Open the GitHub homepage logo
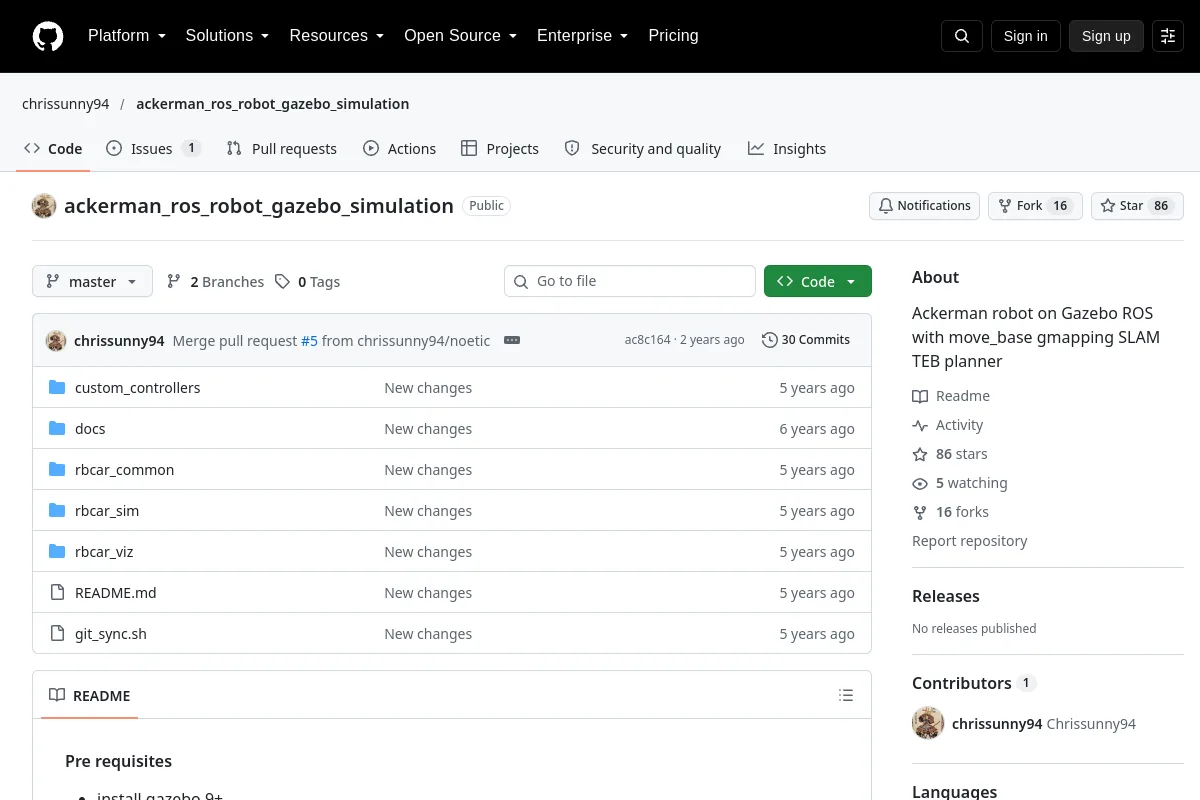This screenshot has width=1200, height=800. 48,36
